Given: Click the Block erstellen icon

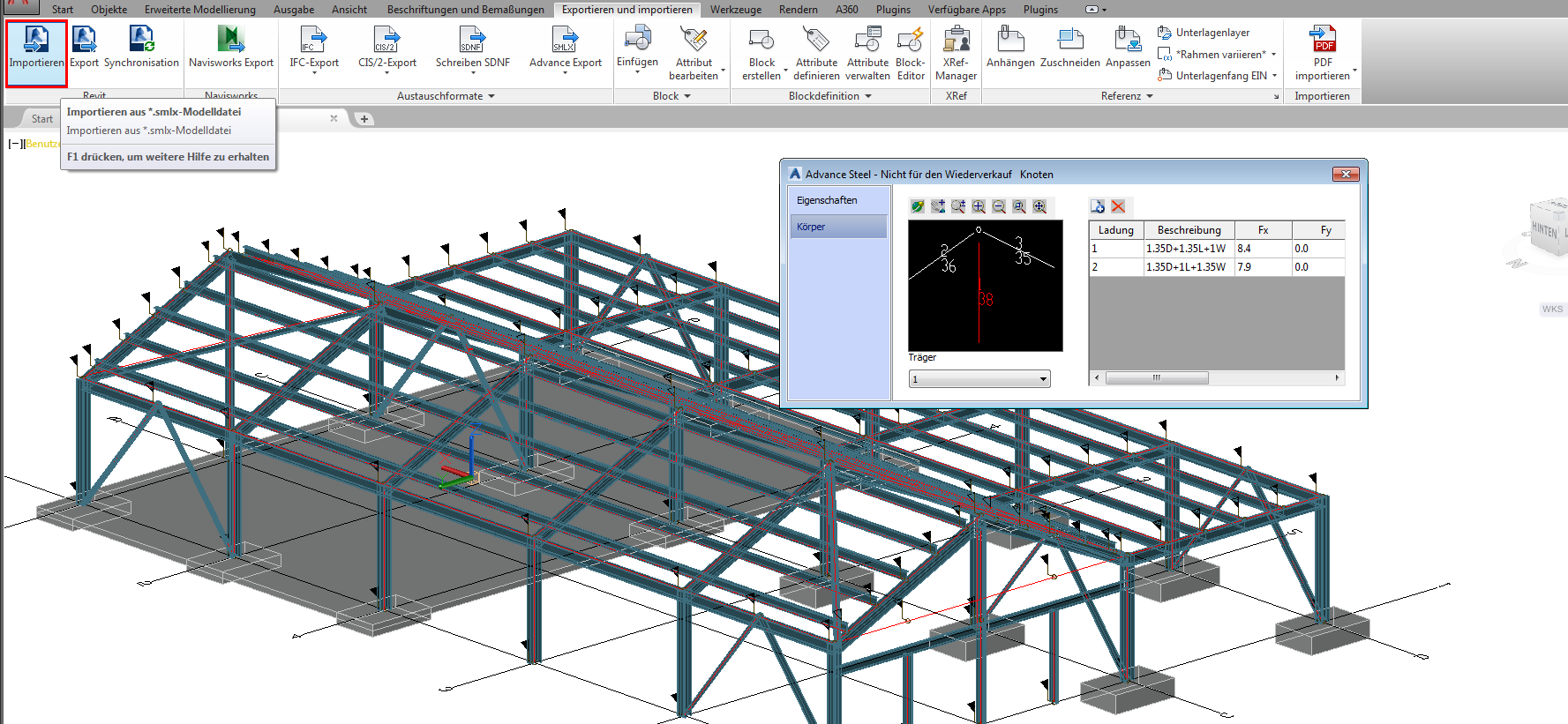Looking at the screenshot, I should coord(761,38).
